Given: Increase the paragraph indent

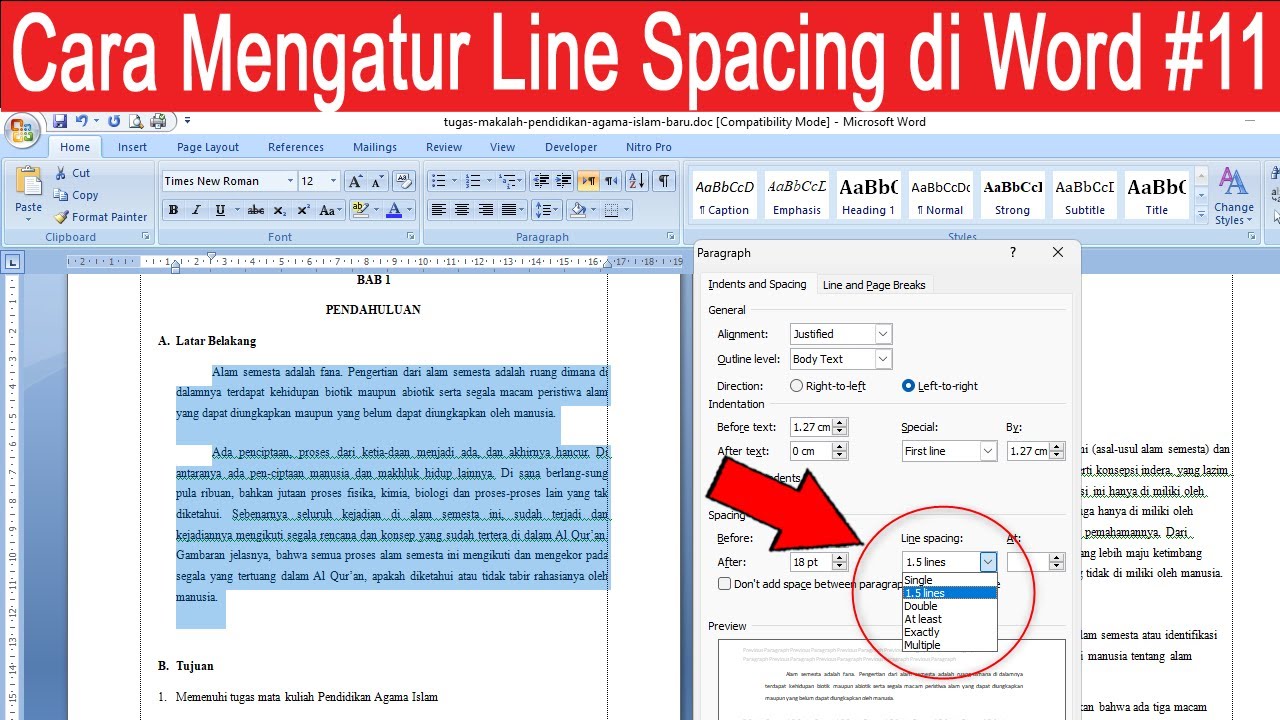Looking at the screenshot, I should [565, 181].
